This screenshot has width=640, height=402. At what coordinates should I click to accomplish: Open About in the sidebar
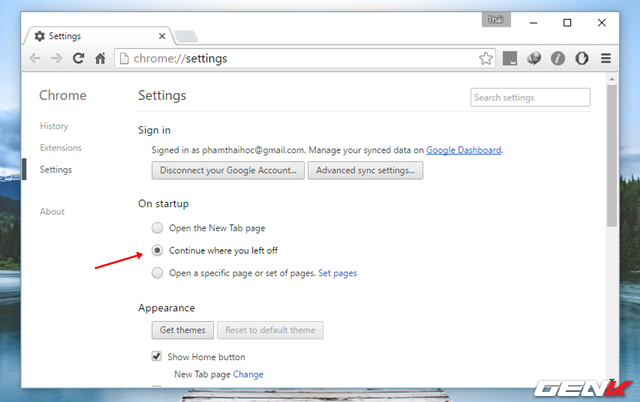[x=52, y=212]
